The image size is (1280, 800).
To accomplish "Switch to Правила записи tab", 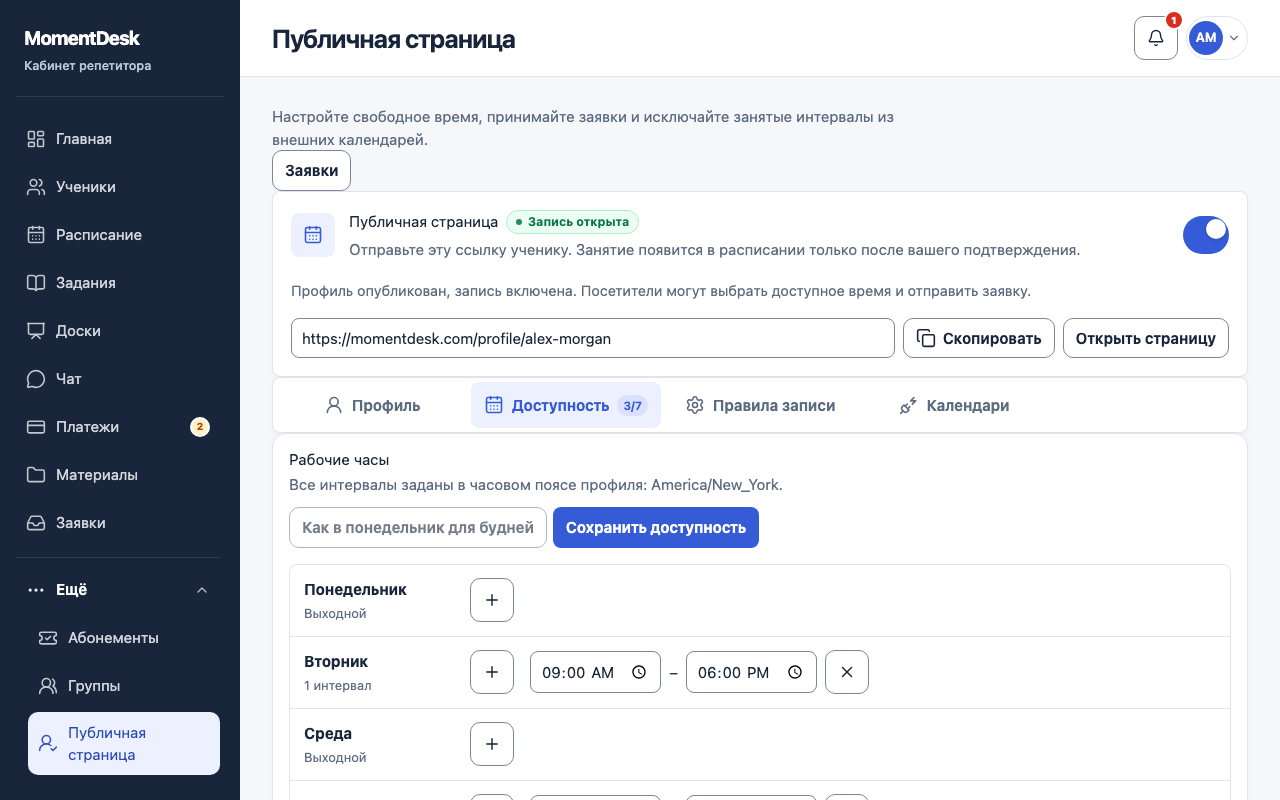I will click(x=760, y=405).
